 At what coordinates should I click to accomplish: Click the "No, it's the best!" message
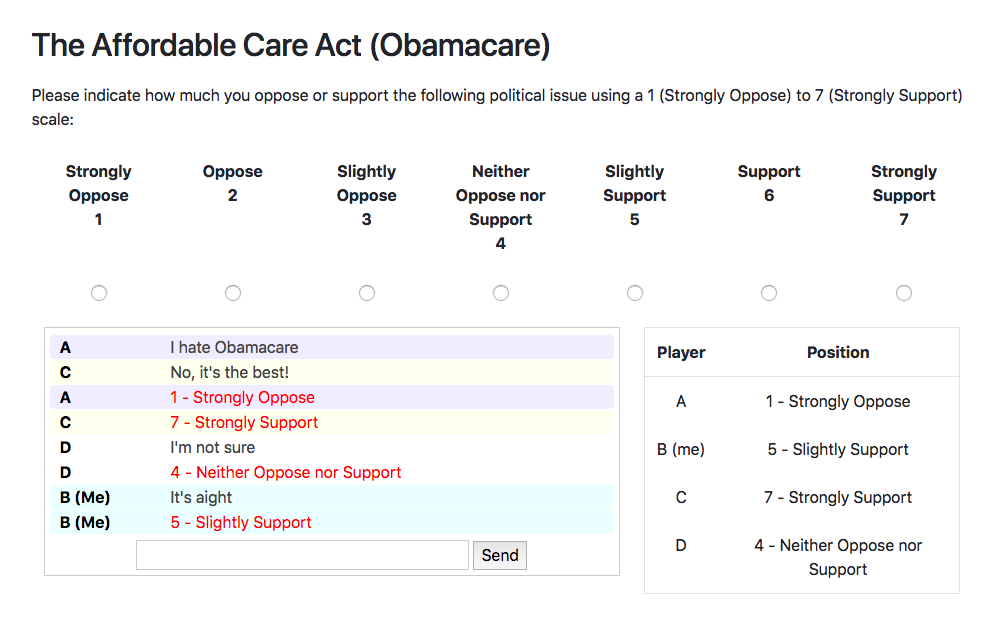[229, 372]
